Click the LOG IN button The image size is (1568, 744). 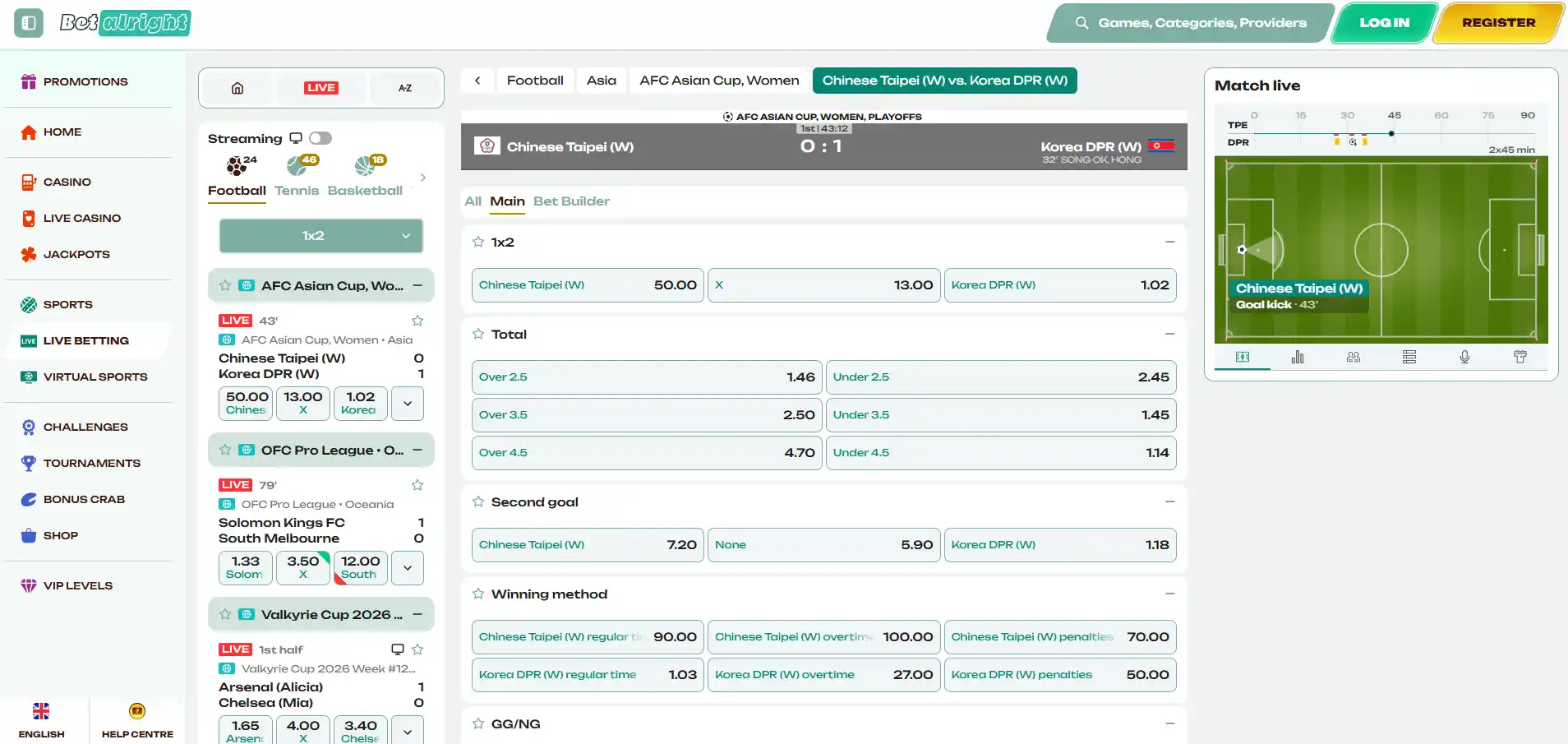1385,23
